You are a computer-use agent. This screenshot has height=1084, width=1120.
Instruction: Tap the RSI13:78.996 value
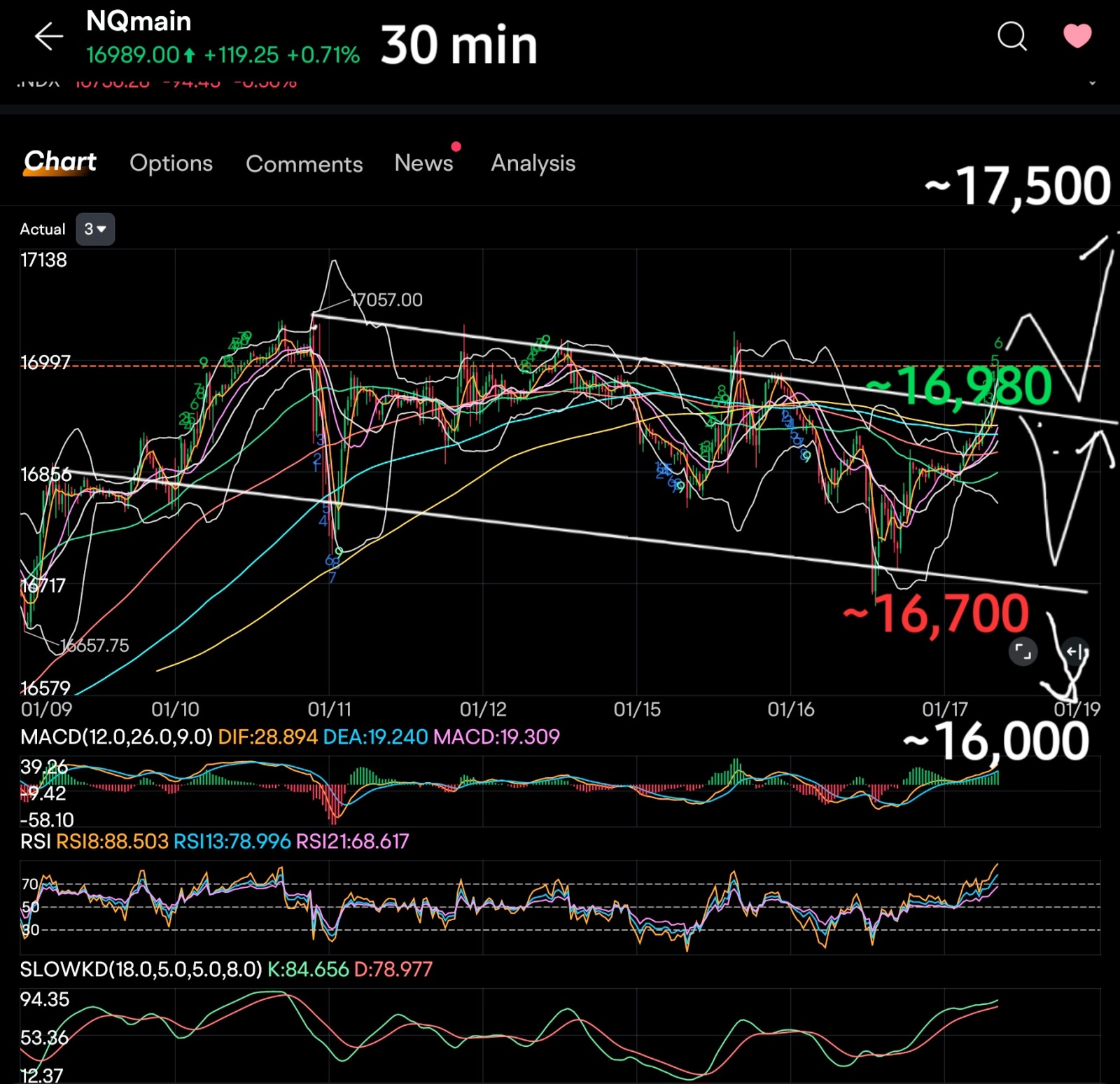[232, 841]
